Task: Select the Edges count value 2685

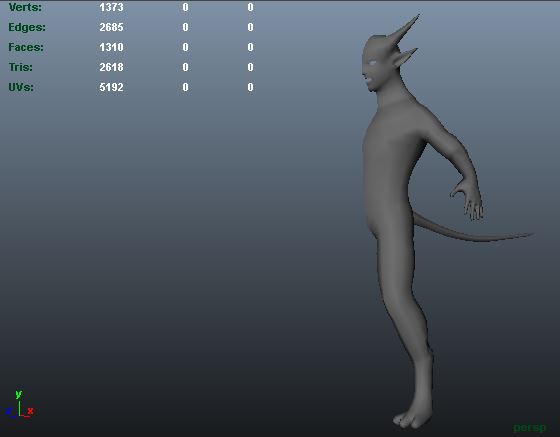Action: tap(111, 27)
